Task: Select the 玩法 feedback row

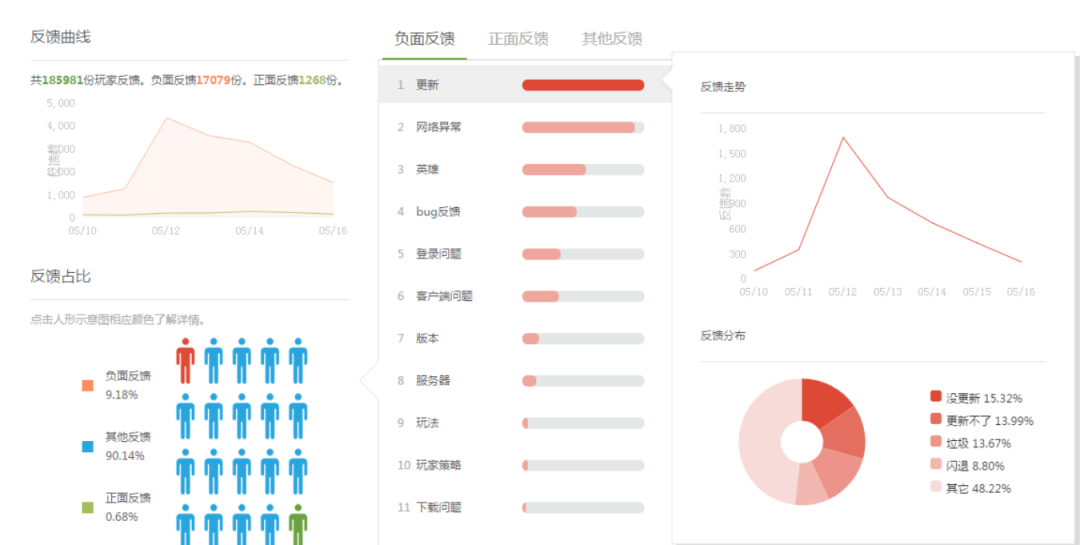Action: pyautogui.click(x=525, y=423)
